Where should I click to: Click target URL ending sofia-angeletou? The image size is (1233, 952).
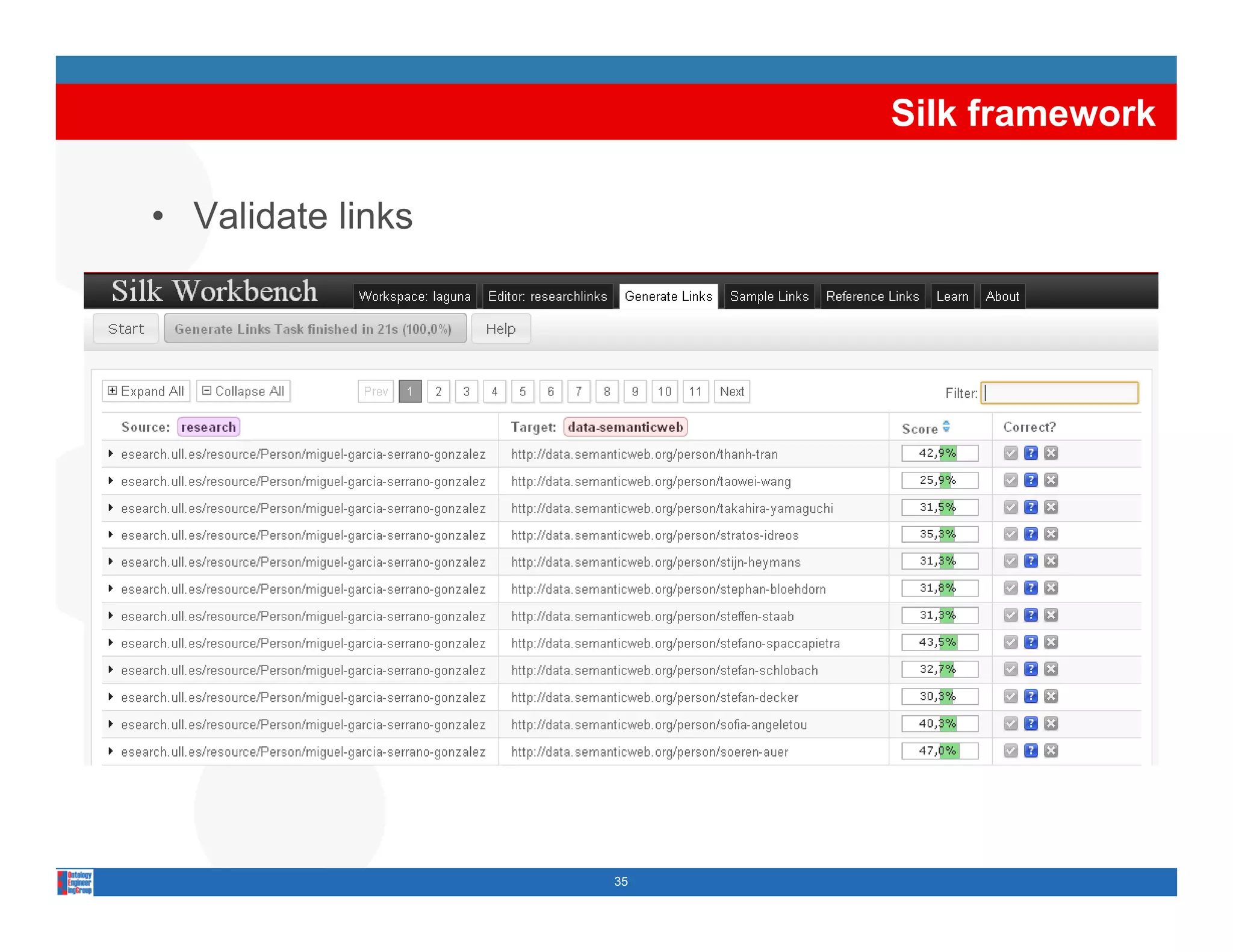(x=659, y=725)
